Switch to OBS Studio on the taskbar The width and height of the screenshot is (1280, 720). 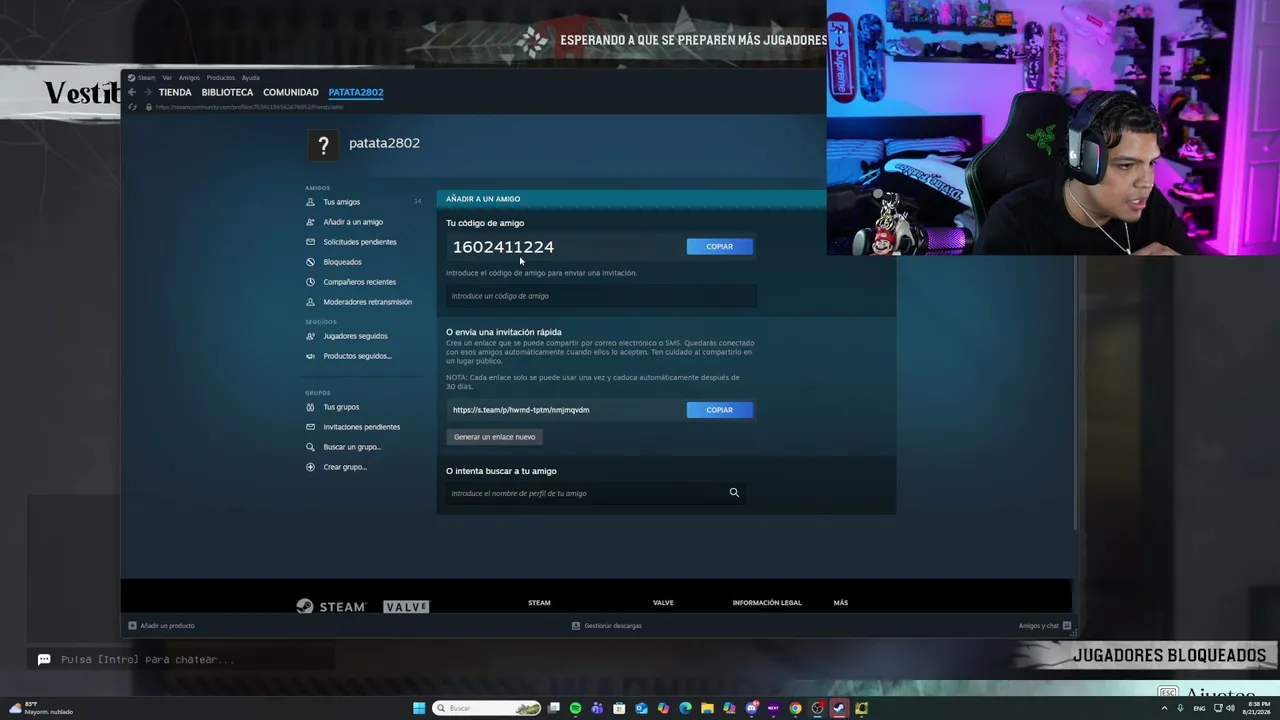point(817,708)
